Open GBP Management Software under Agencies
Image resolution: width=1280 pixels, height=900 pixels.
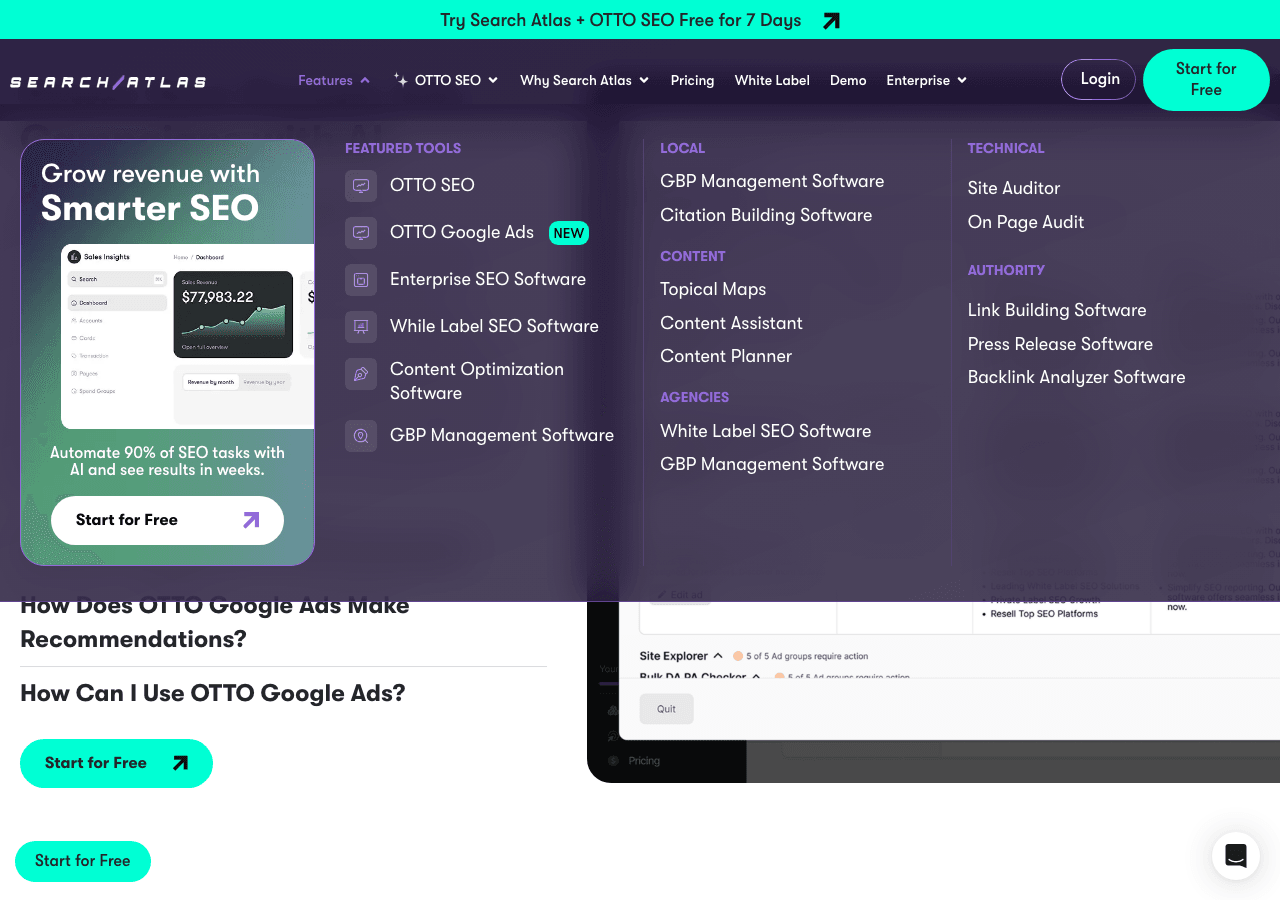[x=772, y=464]
